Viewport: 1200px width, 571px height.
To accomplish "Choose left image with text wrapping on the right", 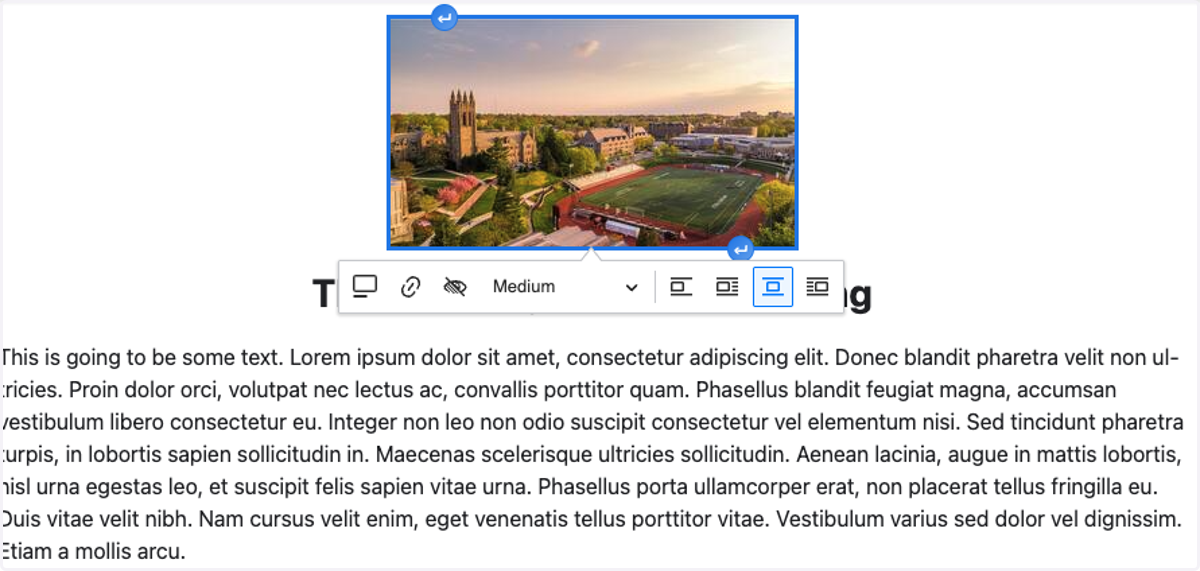I will tap(727, 287).
